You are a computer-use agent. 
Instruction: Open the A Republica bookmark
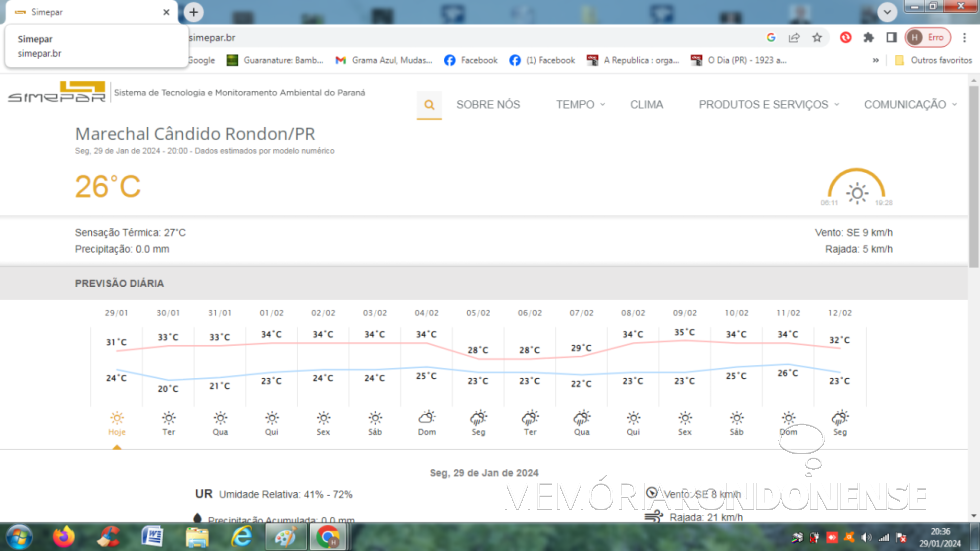[633, 60]
